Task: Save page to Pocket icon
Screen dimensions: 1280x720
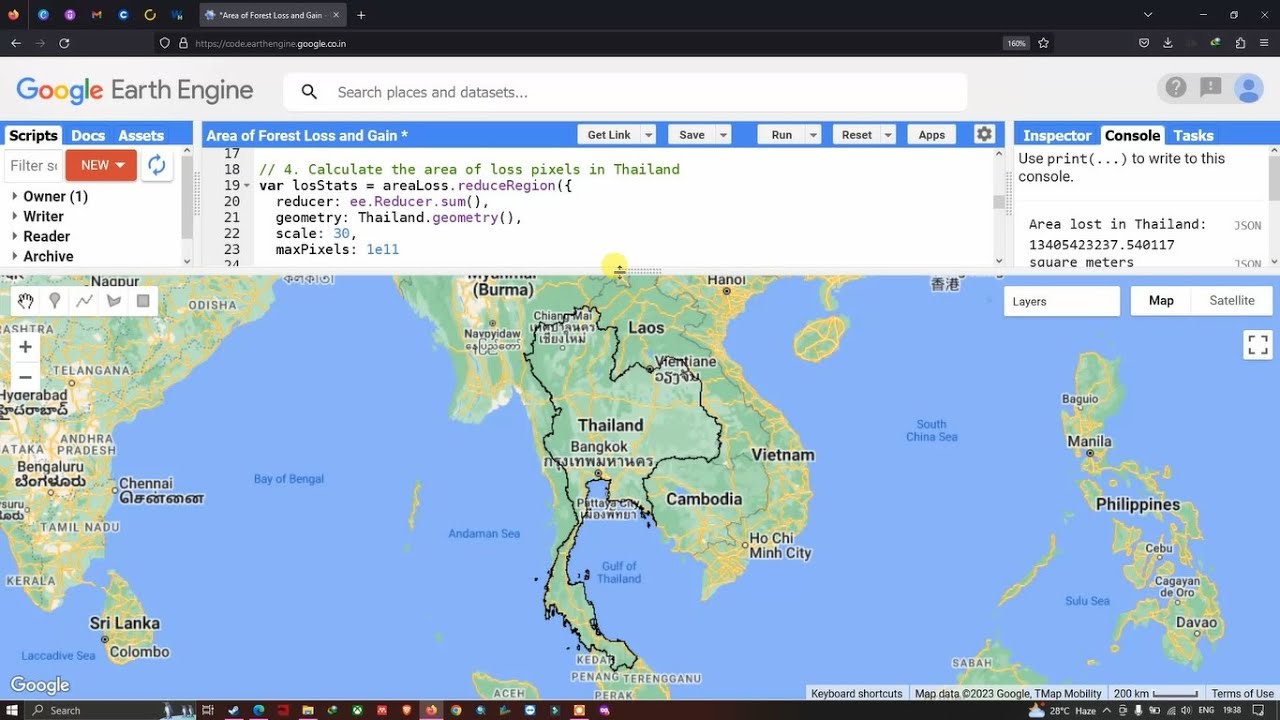Action: tap(1143, 43)
